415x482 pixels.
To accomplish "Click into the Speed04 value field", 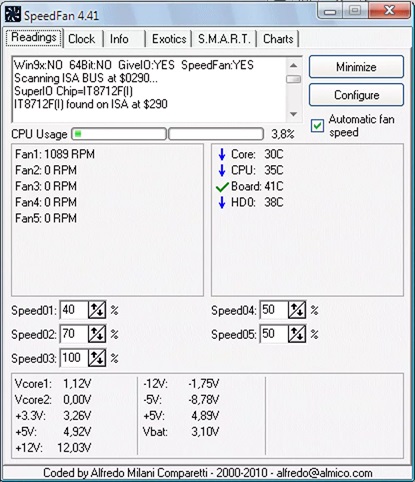I will point(274,310).
